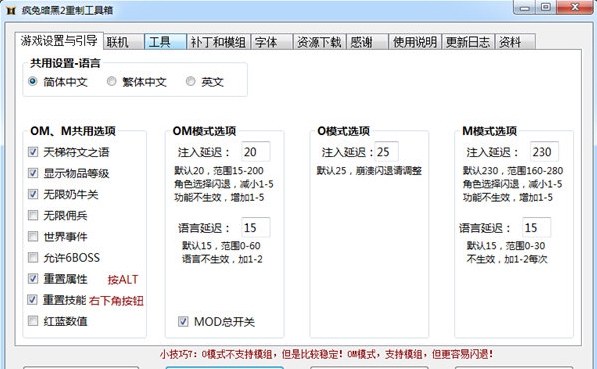Select the 简体中文 language radio button
This screenshot has height=369, width=597.
[33, 81]
